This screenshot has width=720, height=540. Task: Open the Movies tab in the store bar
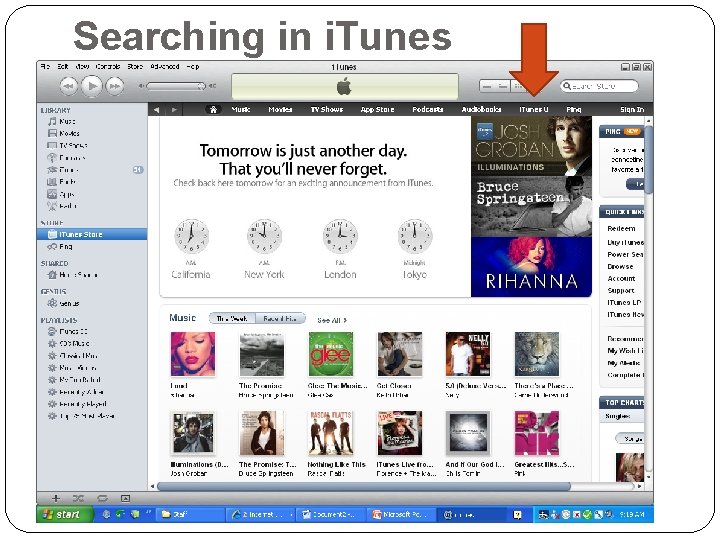(280, 109)
